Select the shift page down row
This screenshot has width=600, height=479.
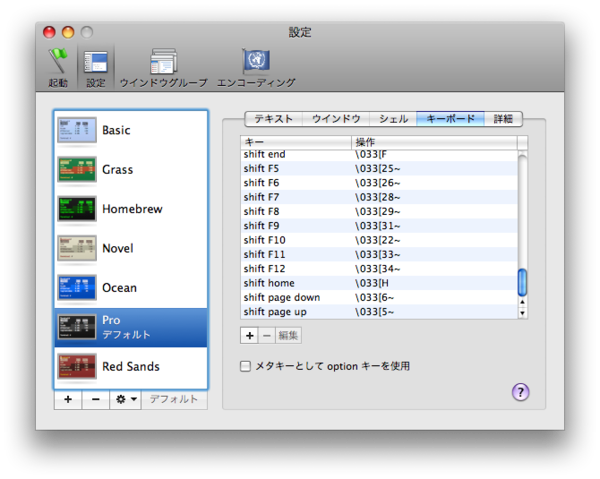pyautogui.click(x=379, y=298)
